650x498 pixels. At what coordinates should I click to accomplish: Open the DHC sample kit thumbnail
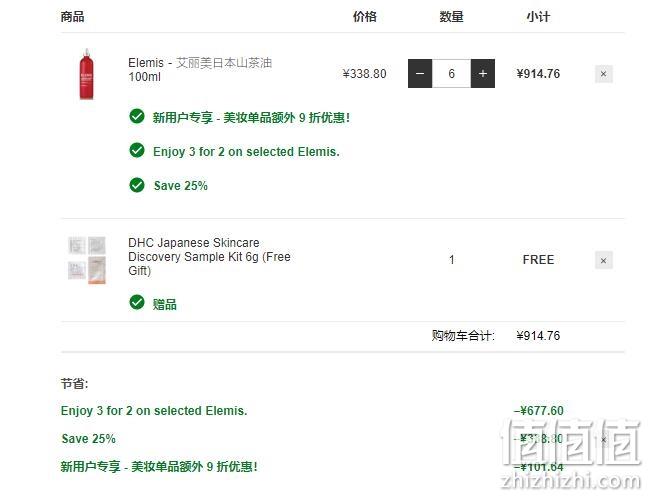[x=87, y=260]
